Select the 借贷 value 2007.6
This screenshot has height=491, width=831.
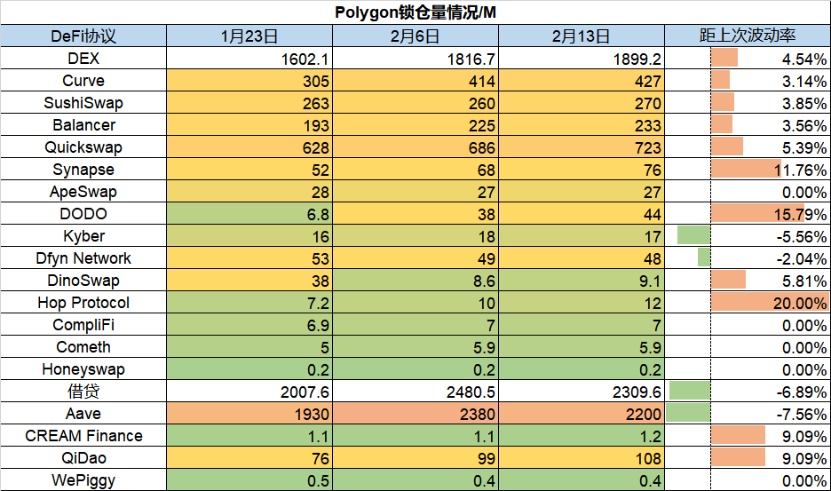tap(249, 391)
